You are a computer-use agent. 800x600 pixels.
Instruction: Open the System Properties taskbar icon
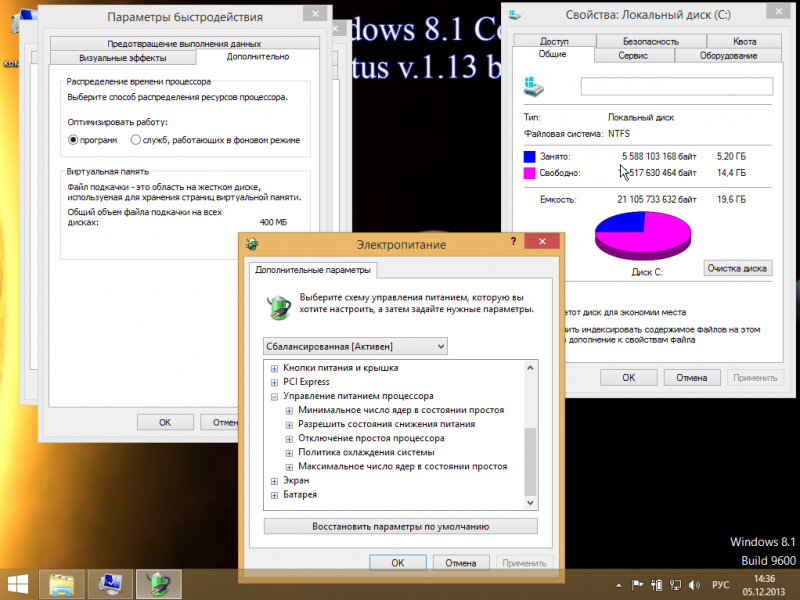coord(110,584)
